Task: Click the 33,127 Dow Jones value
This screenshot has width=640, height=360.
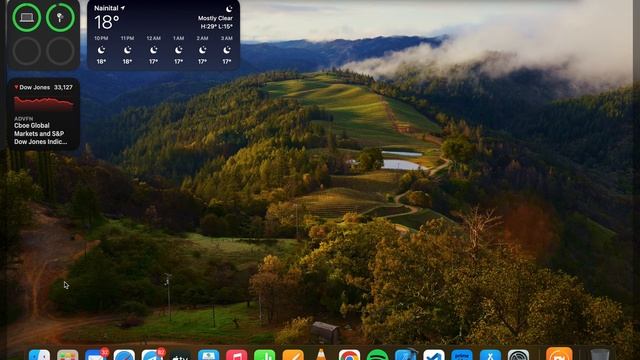Action: (x=63, y=87)
